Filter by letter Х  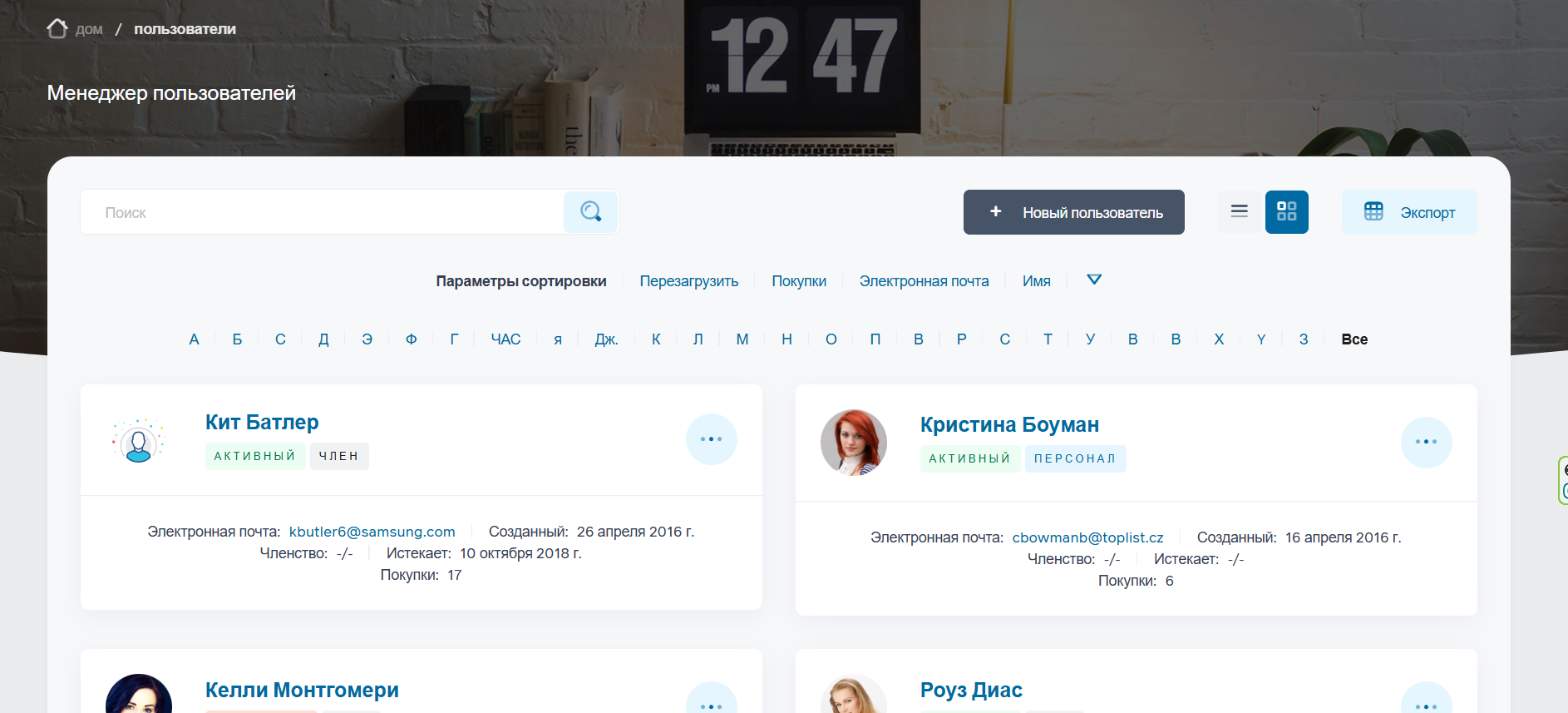click(1220, 339)
